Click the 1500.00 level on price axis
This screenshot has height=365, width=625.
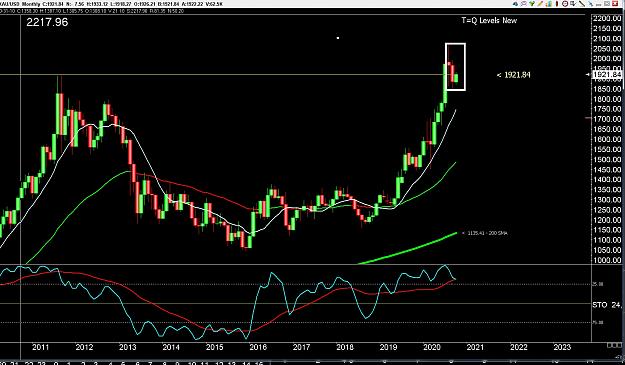pyautogui.click(x=607, y=159)
